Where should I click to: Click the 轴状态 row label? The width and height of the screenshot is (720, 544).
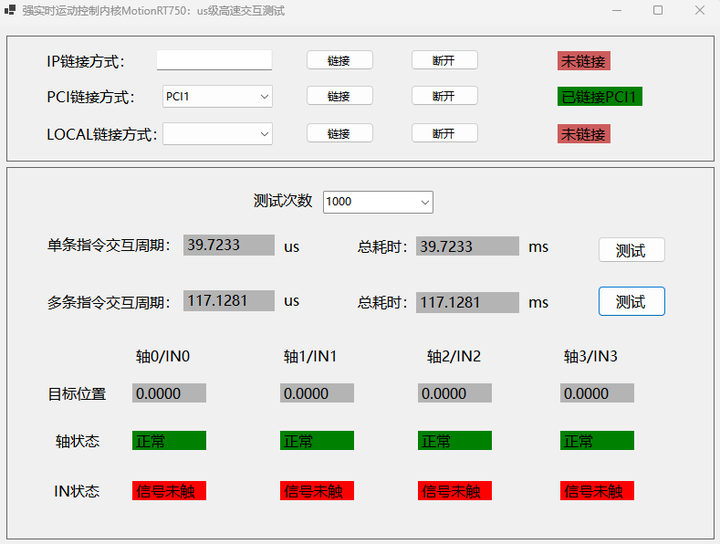coord(78,441)
